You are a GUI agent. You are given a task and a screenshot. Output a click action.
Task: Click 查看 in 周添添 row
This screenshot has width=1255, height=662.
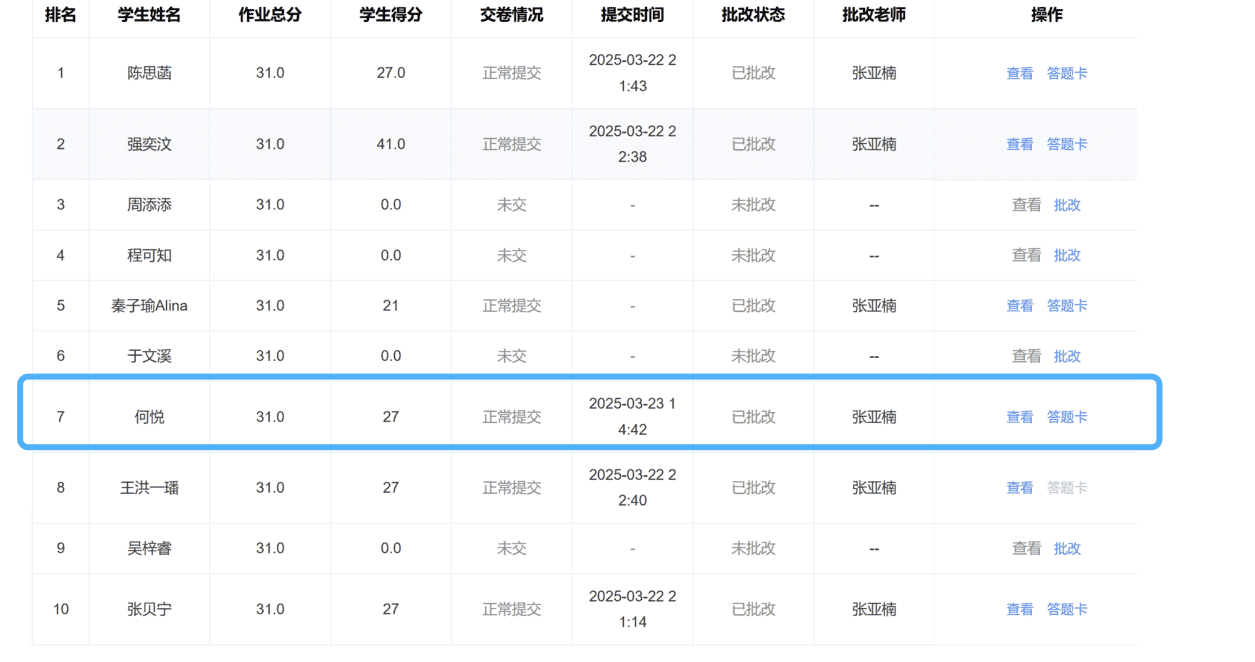[1026, 205]
